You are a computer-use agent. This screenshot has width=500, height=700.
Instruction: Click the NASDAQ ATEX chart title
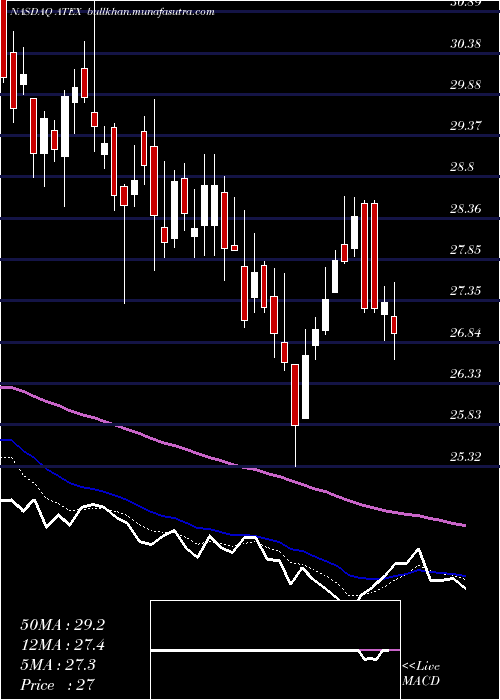tap(45, 12)
